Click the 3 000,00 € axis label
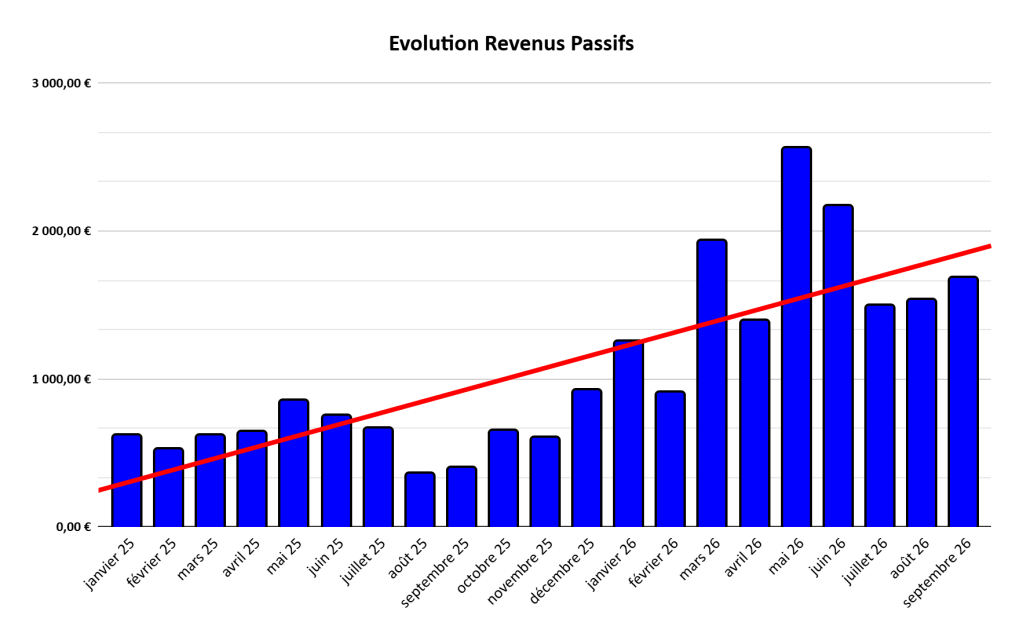The width and height of the screenshot is (1023, 637). [61, 83]
